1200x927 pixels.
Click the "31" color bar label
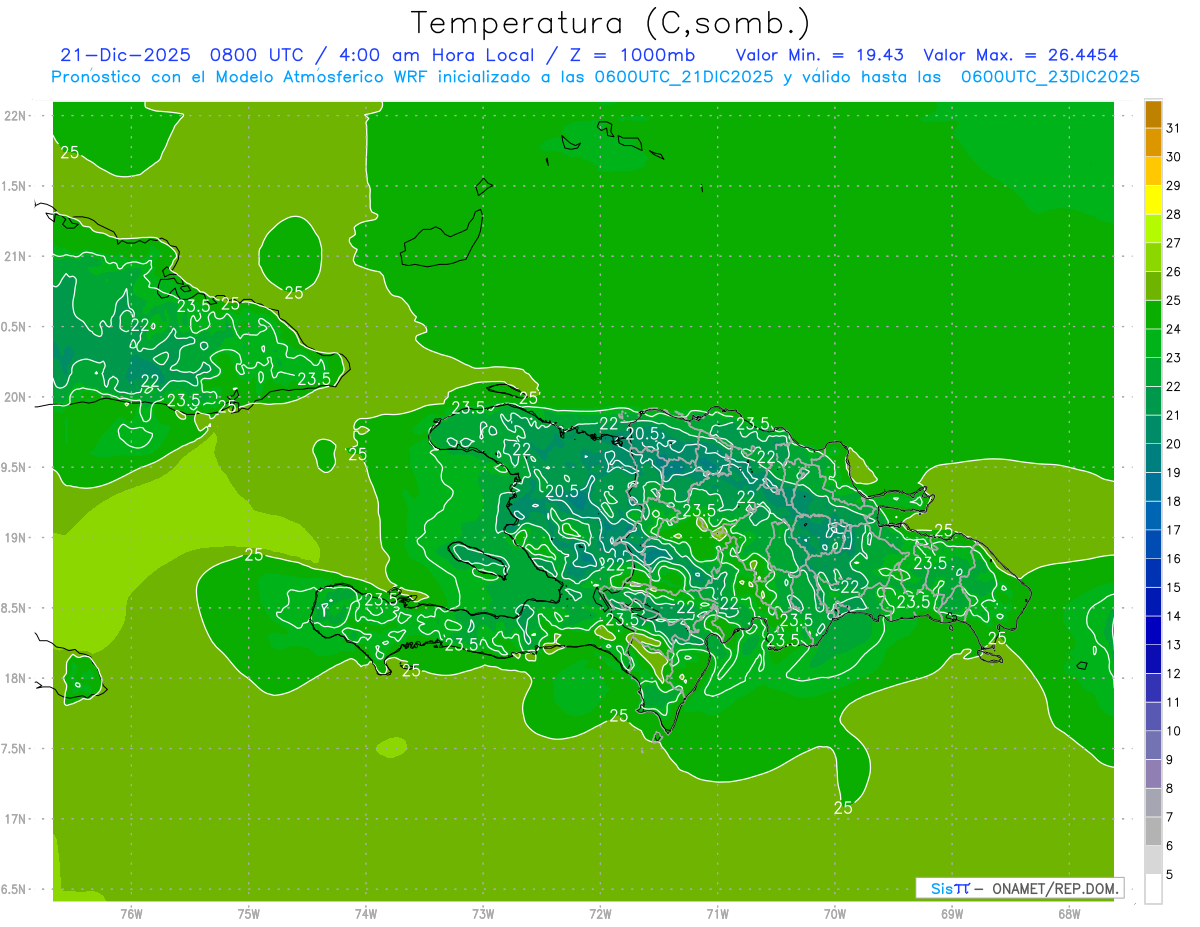[1175, 128]
